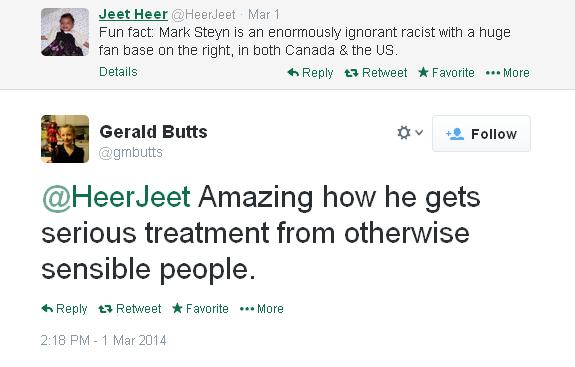Favorite Jeet Heer's tweet with star
This screenshot has width=575, height=367.
(x=446, y=73)
